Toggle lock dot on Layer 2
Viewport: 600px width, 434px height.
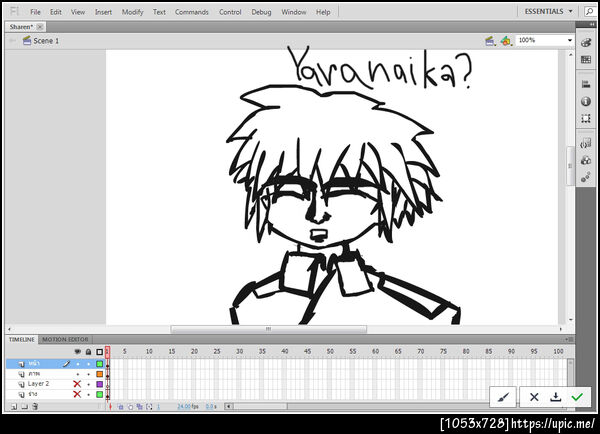88,384
